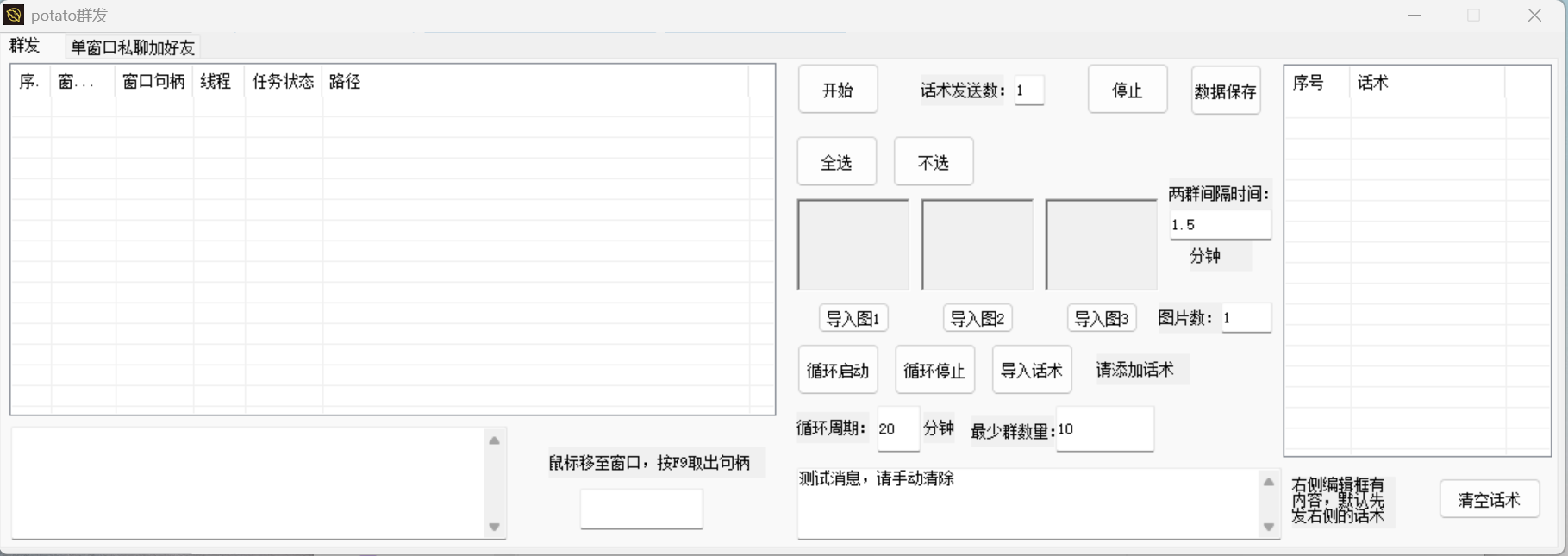This screenshot has height=556, width=1568.
Task: Click the 导入图2 button
Action: [978, 318]
